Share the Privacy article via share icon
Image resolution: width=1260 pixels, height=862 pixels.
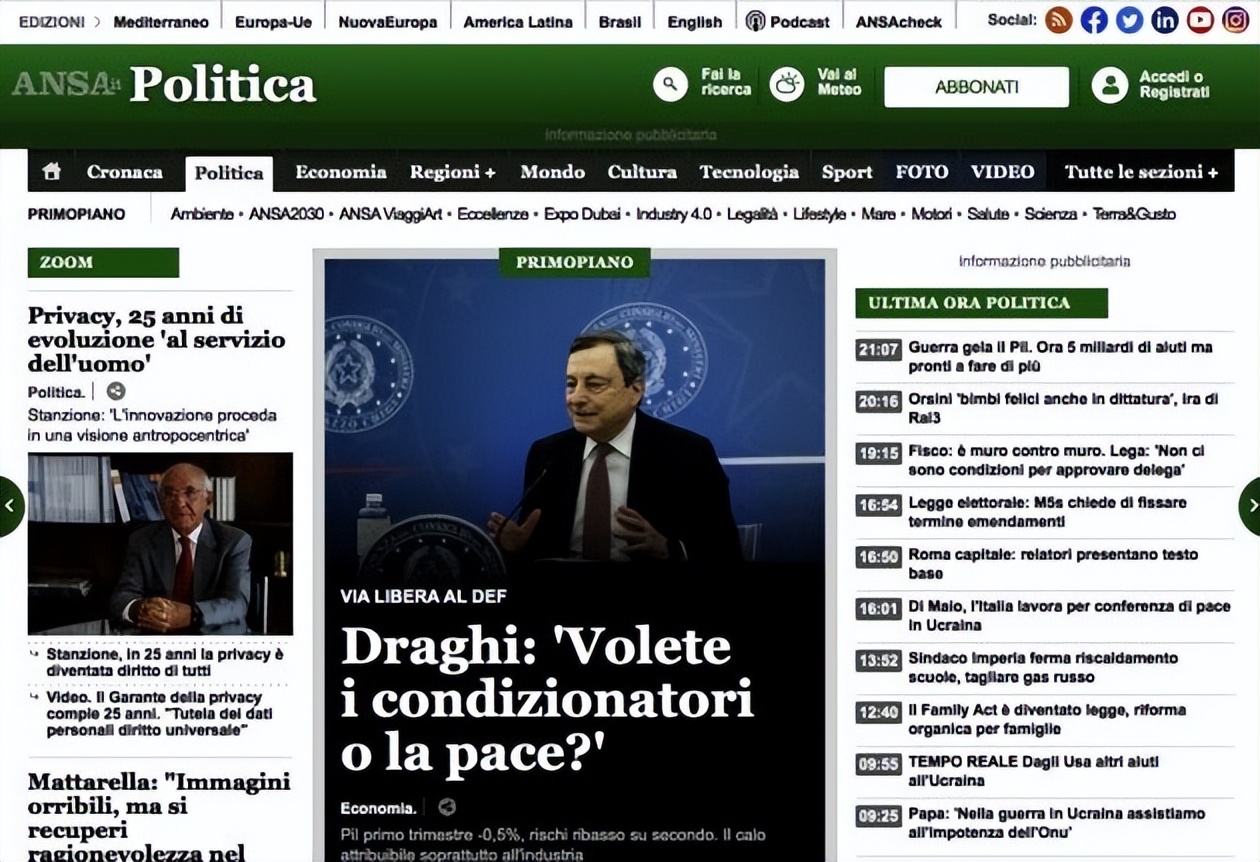point(116,392)
